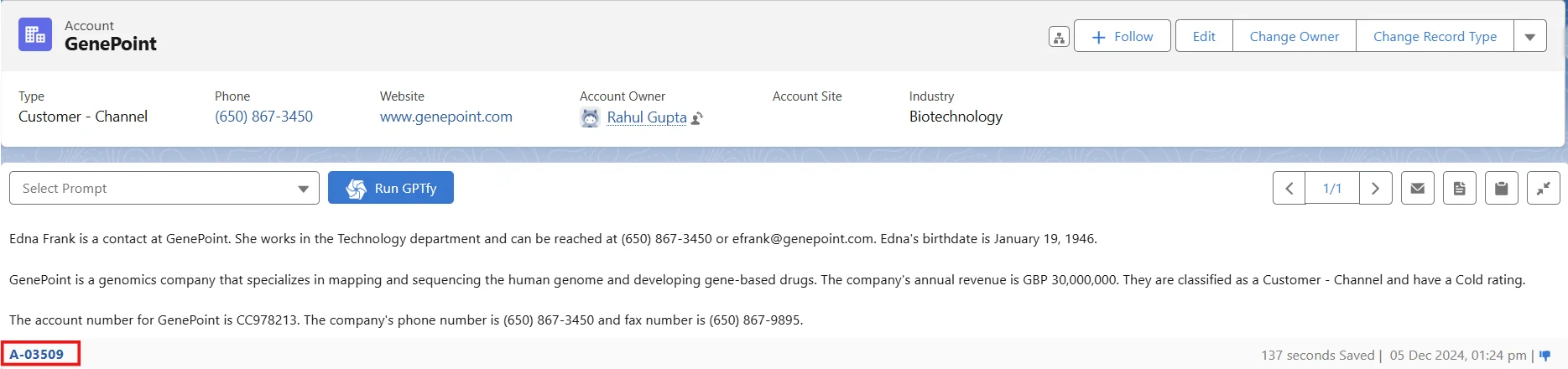Click the thumbs down feedback icon
1568x369 pixels.
pyautogui.click(x=1545, y=356)
